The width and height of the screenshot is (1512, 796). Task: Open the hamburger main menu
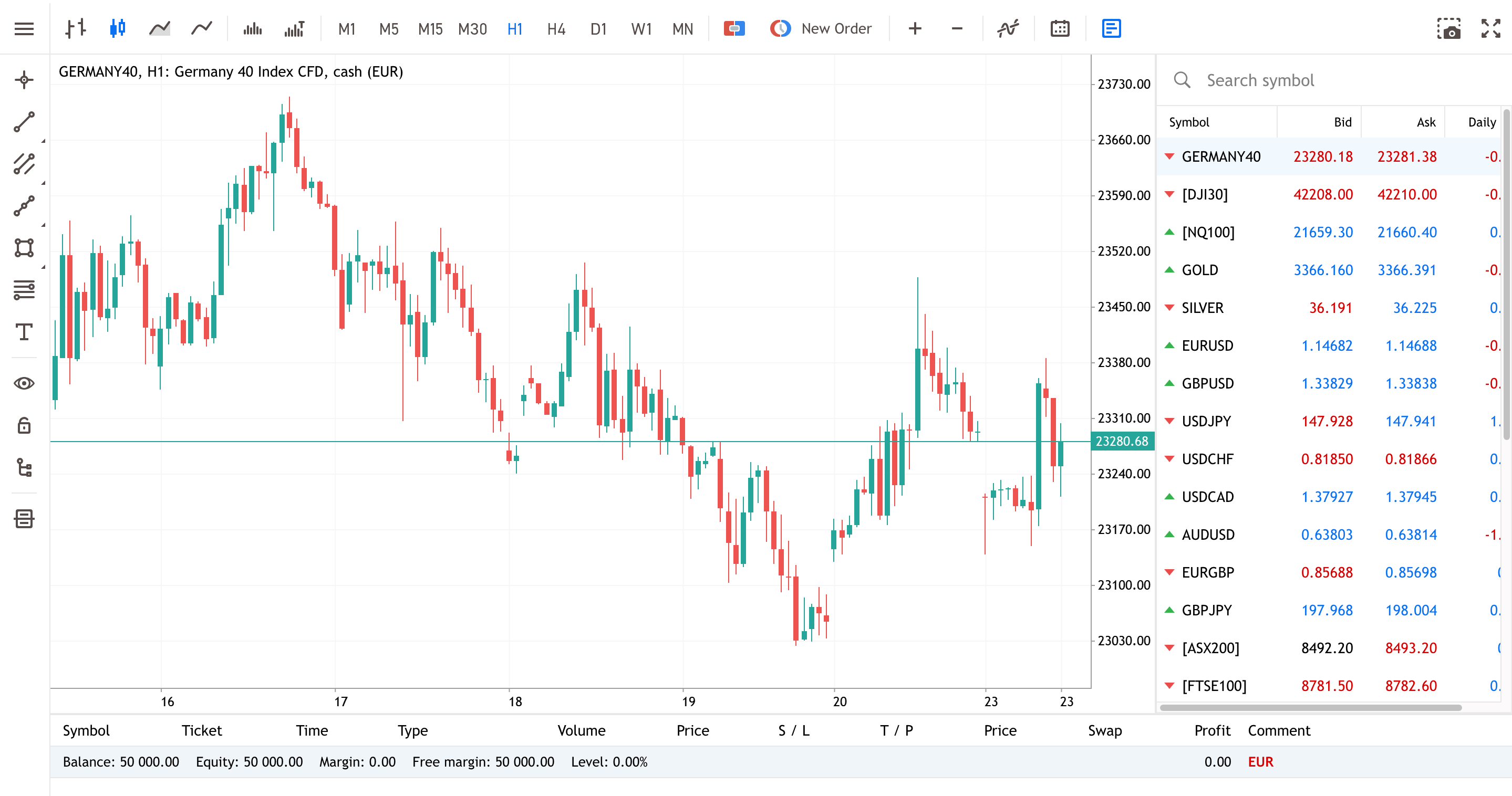pos(24,28)
